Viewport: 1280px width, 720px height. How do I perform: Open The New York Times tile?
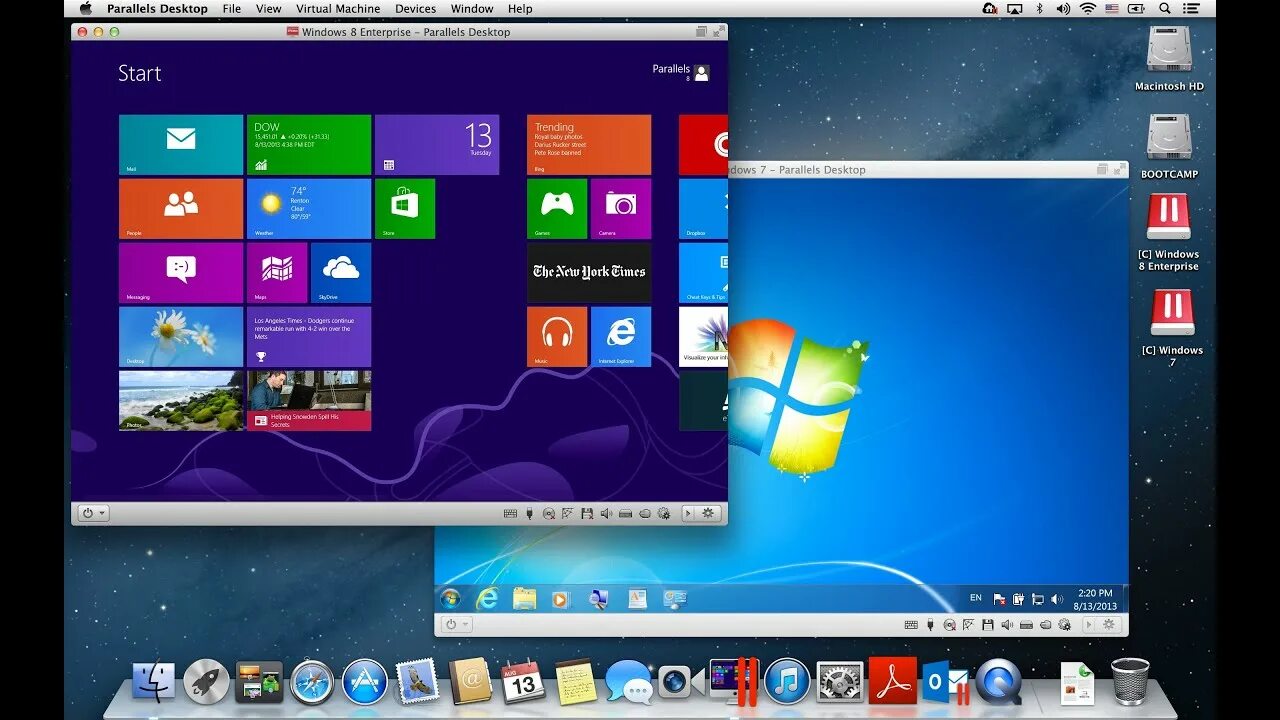(589, 273)
